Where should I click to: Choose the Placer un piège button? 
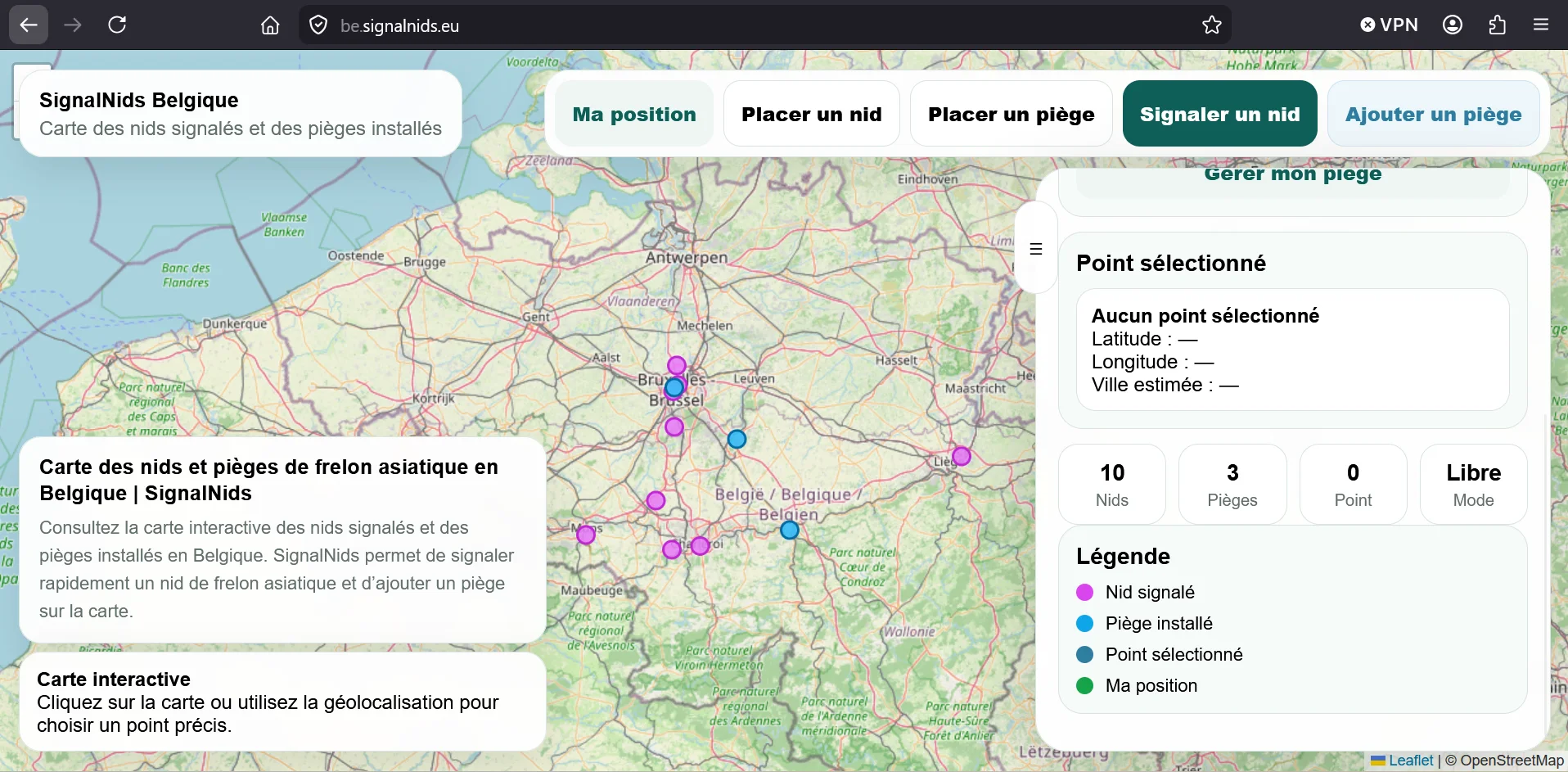(x=1011, y=115)
